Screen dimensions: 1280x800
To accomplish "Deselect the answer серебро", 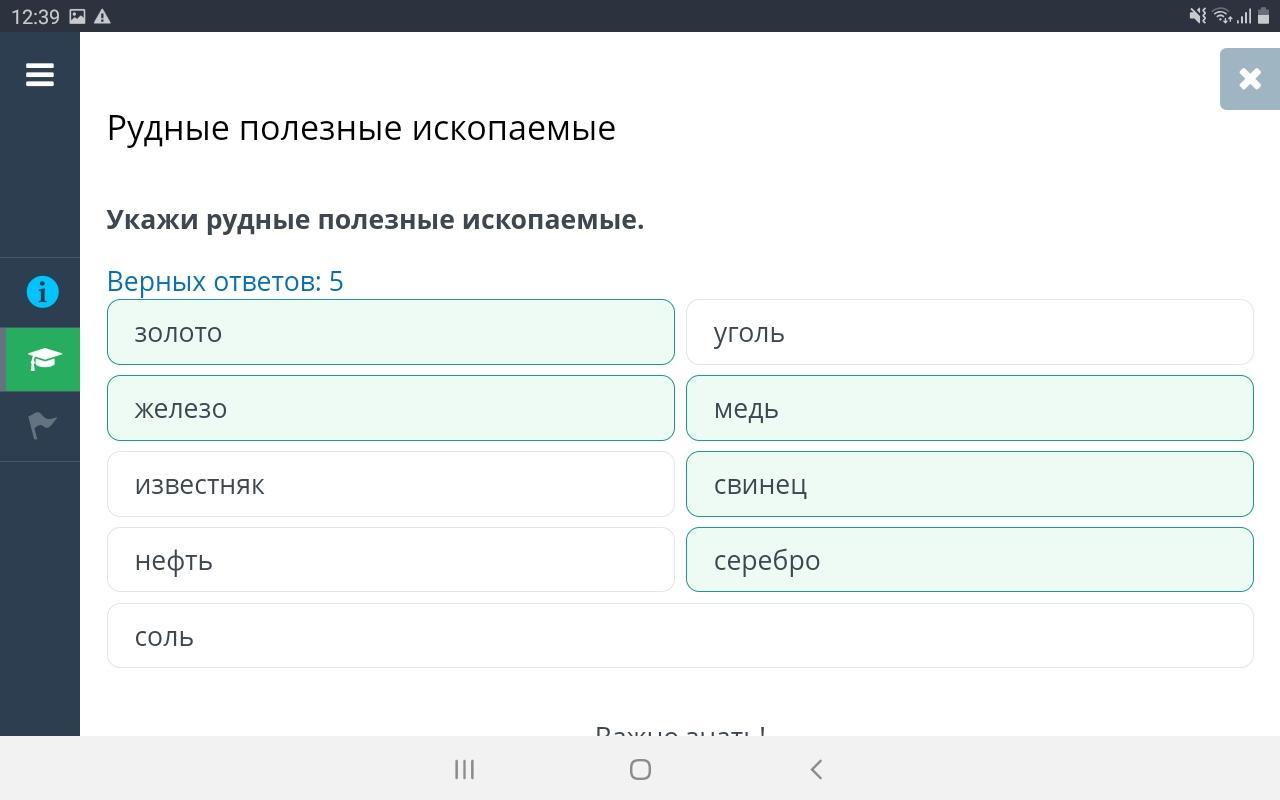I will click(x=969, y=560).
